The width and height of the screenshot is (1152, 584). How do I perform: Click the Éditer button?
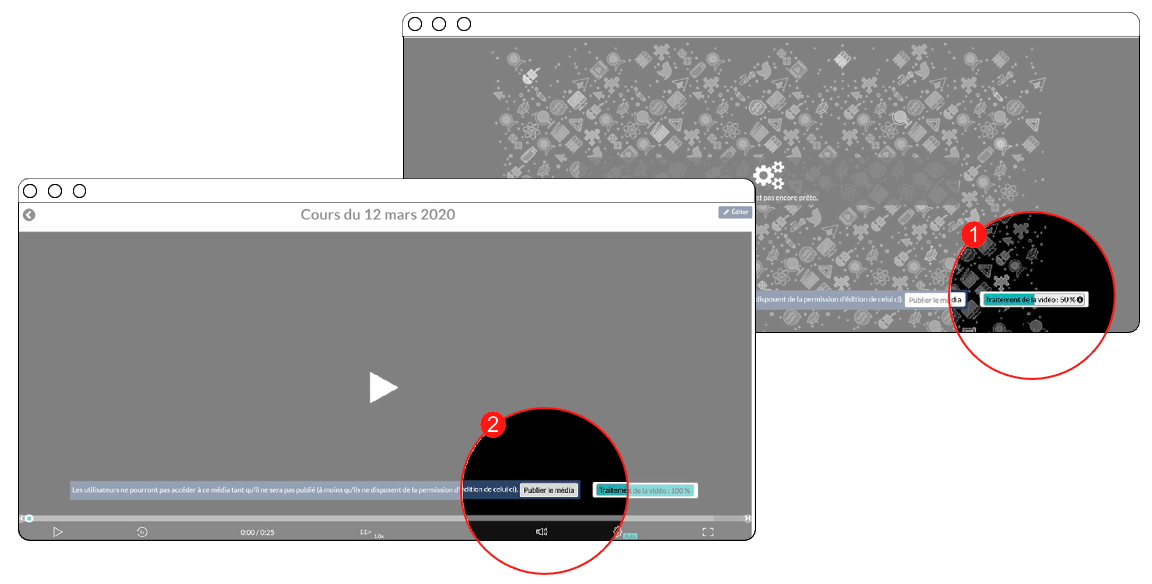click(734, 213)
